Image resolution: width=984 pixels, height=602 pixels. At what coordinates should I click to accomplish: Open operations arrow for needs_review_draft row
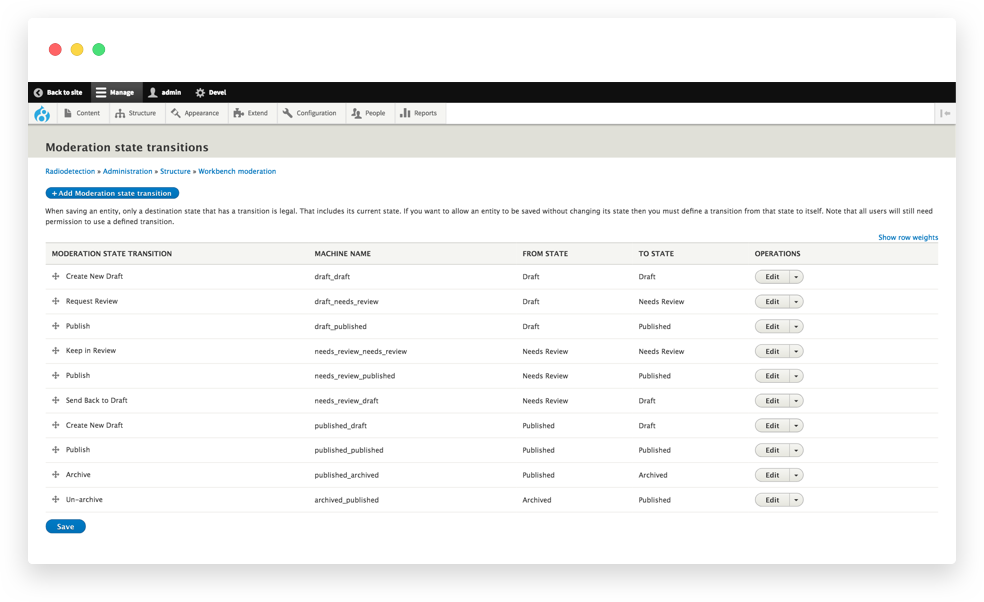796,401
